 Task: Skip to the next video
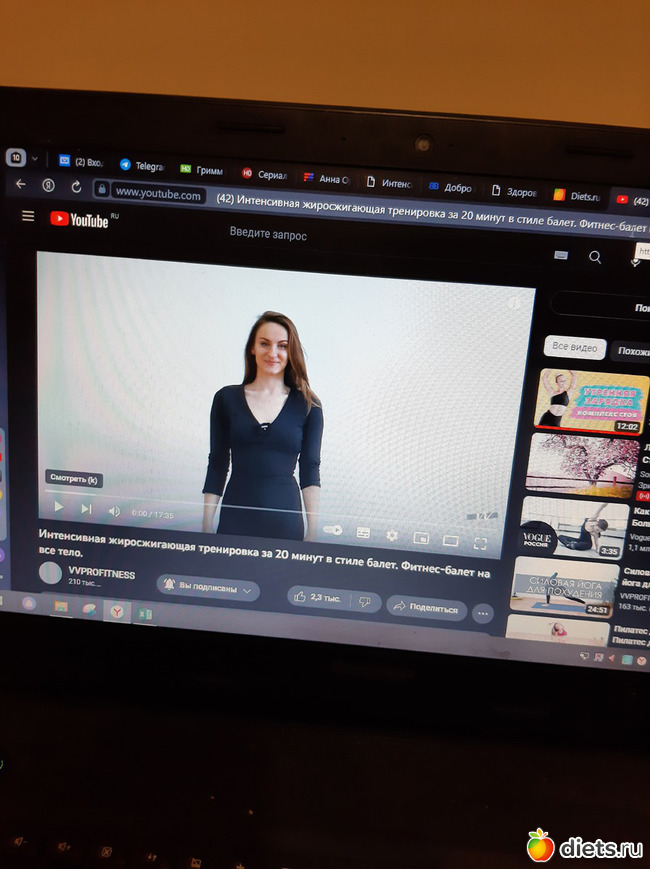[x=86, y=509]
